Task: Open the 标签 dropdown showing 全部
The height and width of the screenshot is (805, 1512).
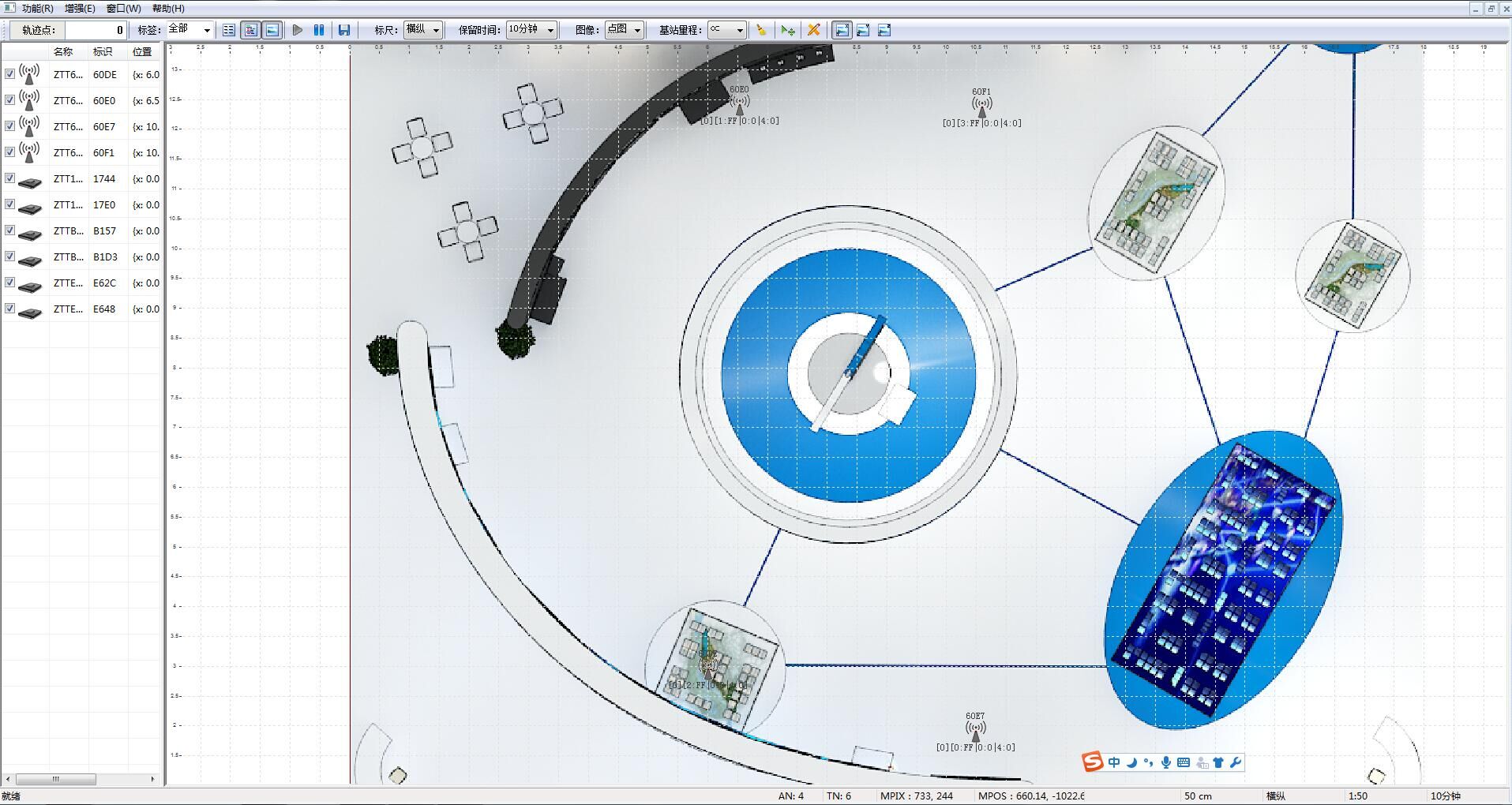Action: 190,30
